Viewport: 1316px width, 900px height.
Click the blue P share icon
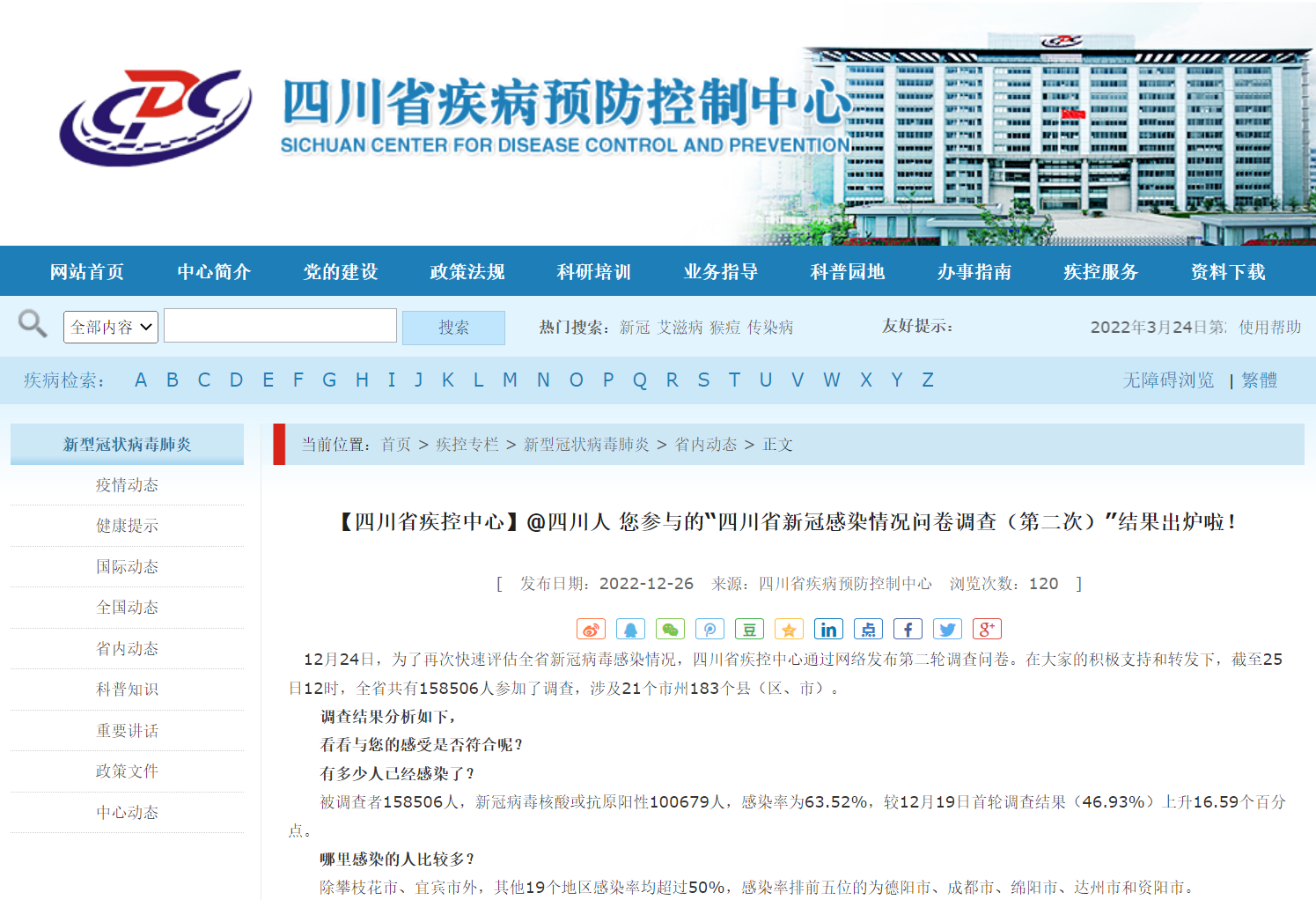(709, 629)
